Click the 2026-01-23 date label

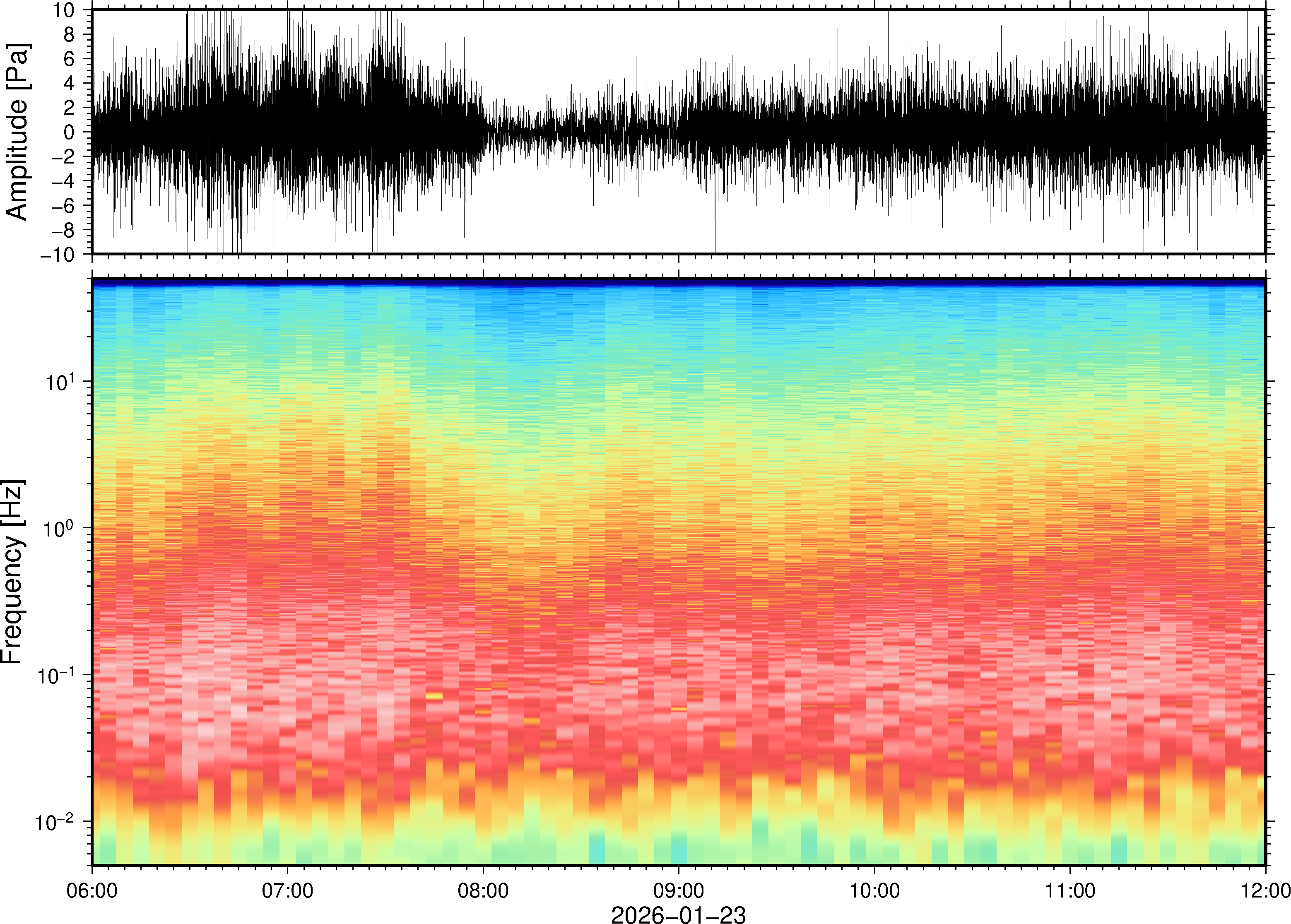pyautogui.click(x=678, y=914)
